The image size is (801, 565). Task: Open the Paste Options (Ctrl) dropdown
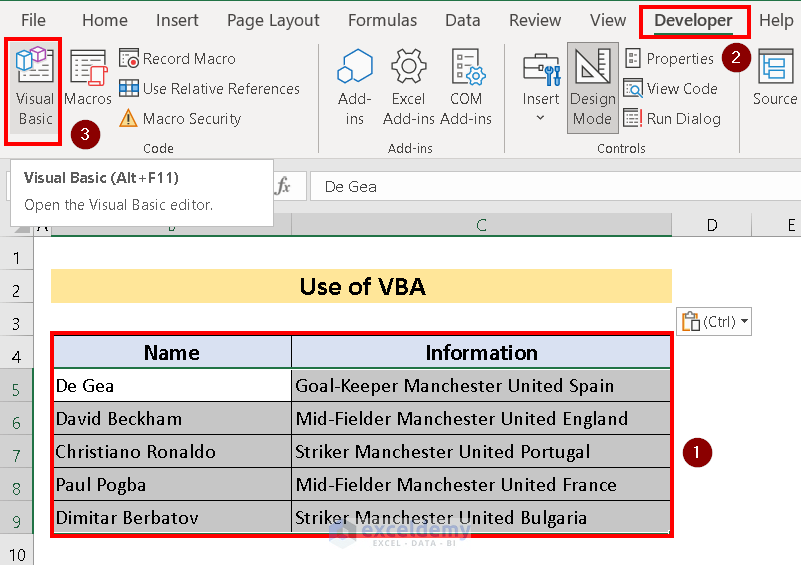pyautogui.click(x=714, y=322)
